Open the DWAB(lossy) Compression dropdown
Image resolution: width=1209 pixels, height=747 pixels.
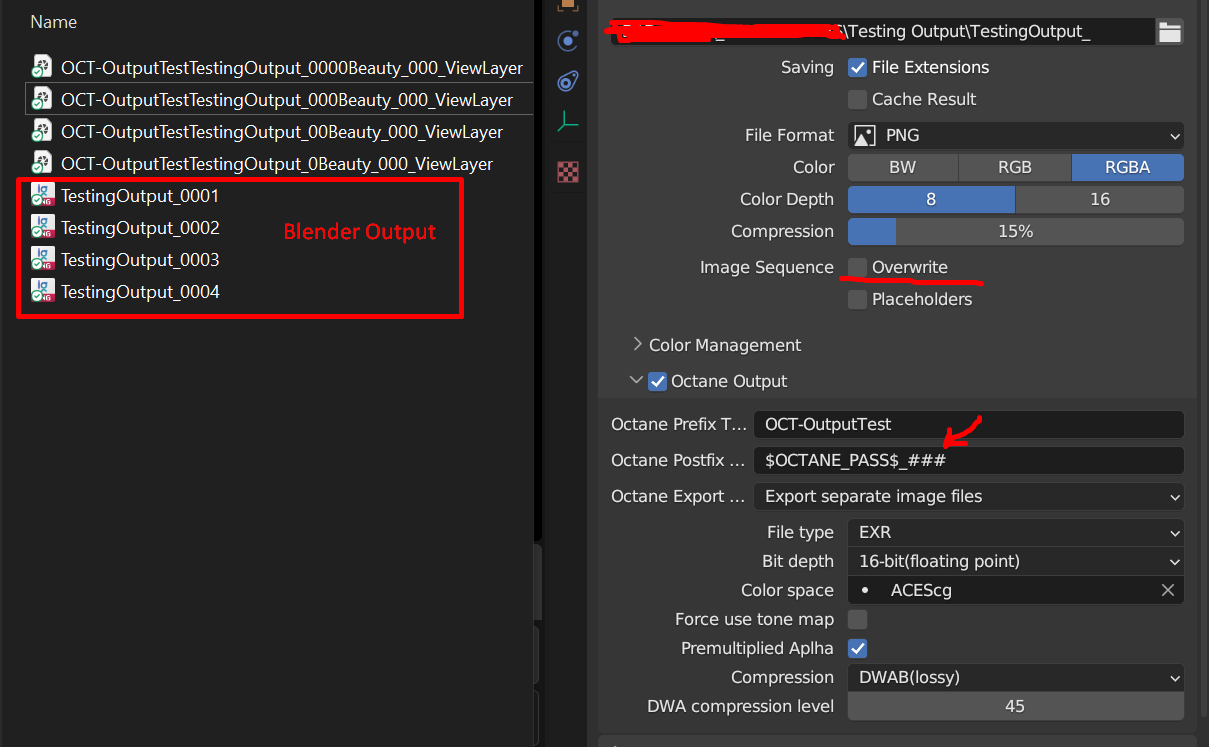pyautogui.click(x=1016, y=677)
